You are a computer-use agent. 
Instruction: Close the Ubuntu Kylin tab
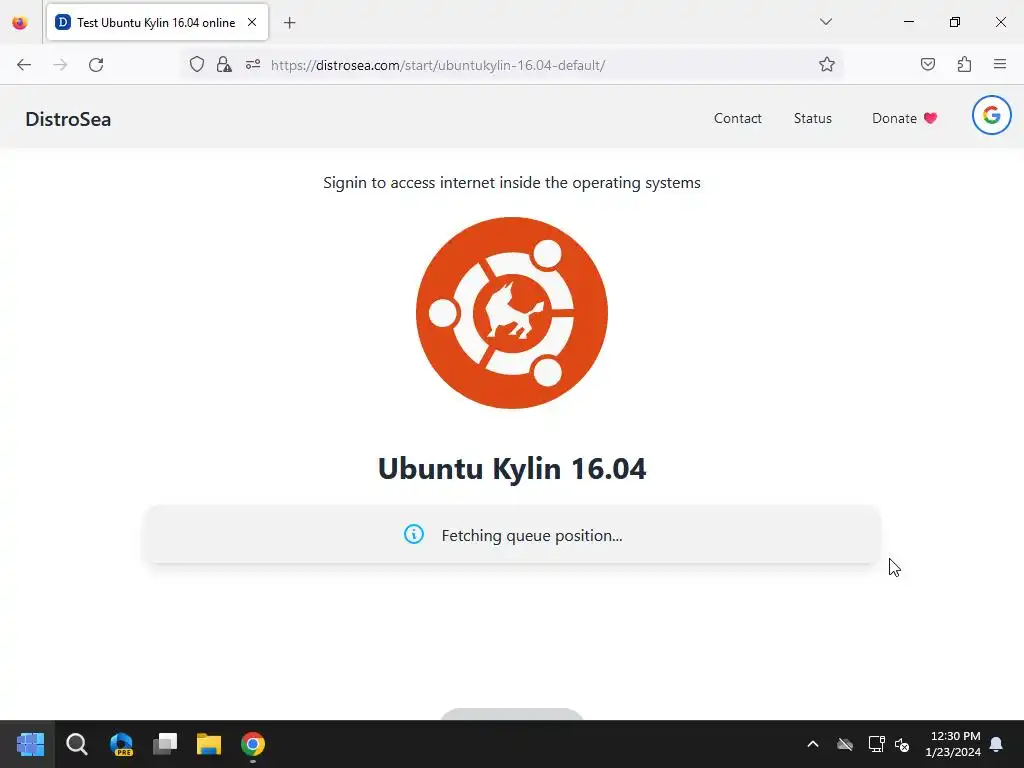pos(252,22)
